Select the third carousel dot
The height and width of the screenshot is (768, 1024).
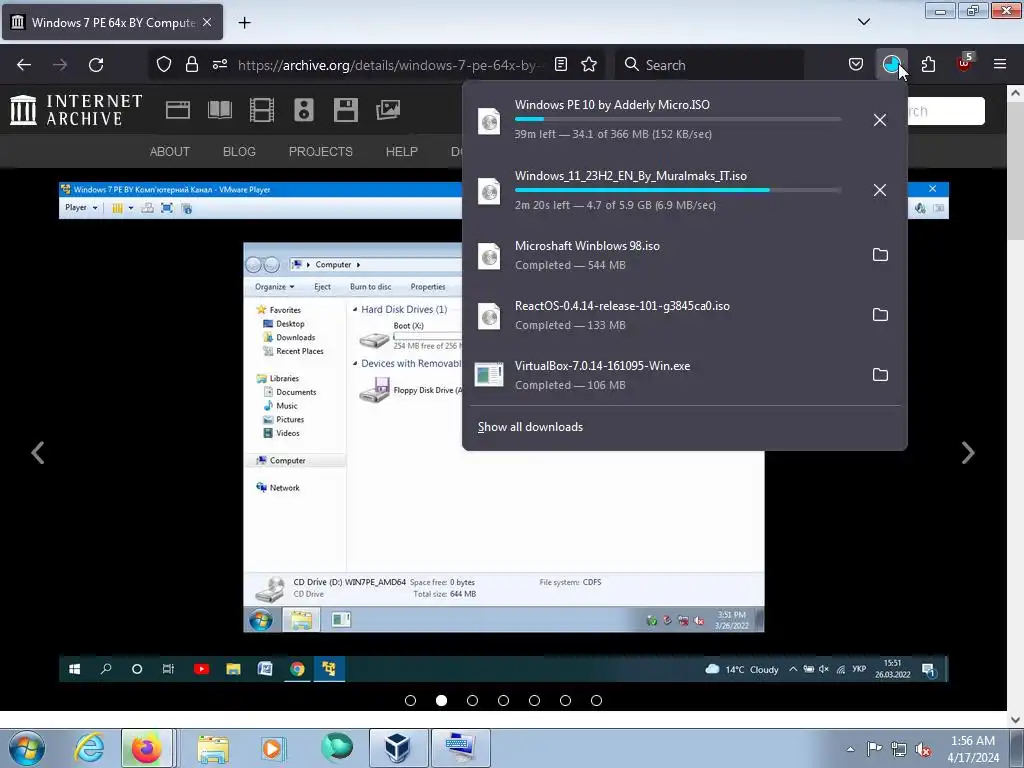click(x=472, y=701)
